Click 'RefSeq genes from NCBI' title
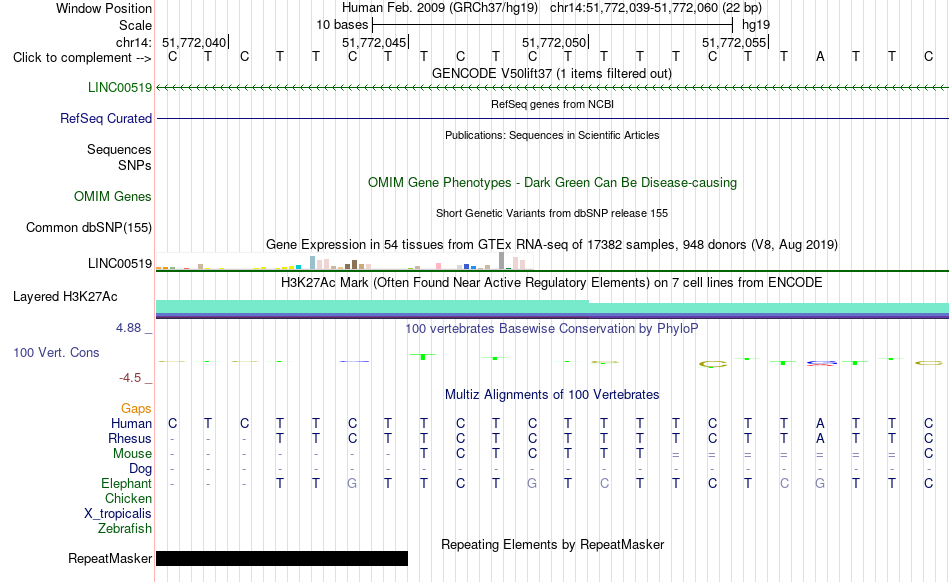 tap(552, 104)
